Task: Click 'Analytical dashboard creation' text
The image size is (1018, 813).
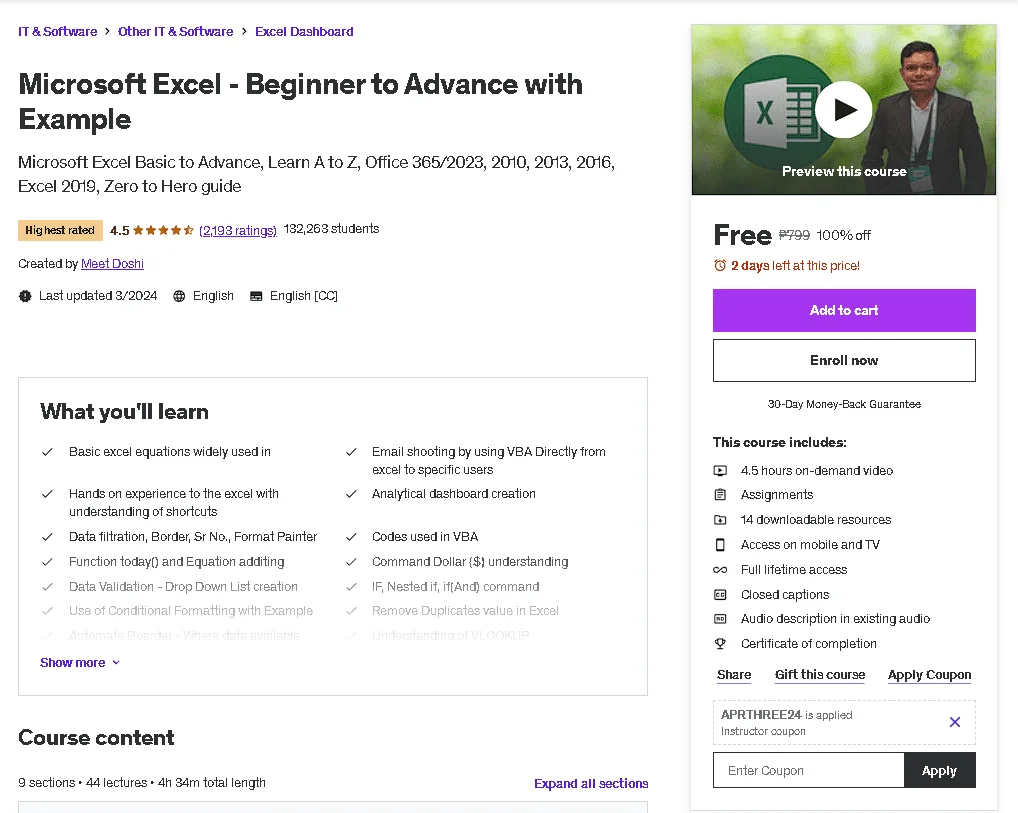Action: click(454, 494)
